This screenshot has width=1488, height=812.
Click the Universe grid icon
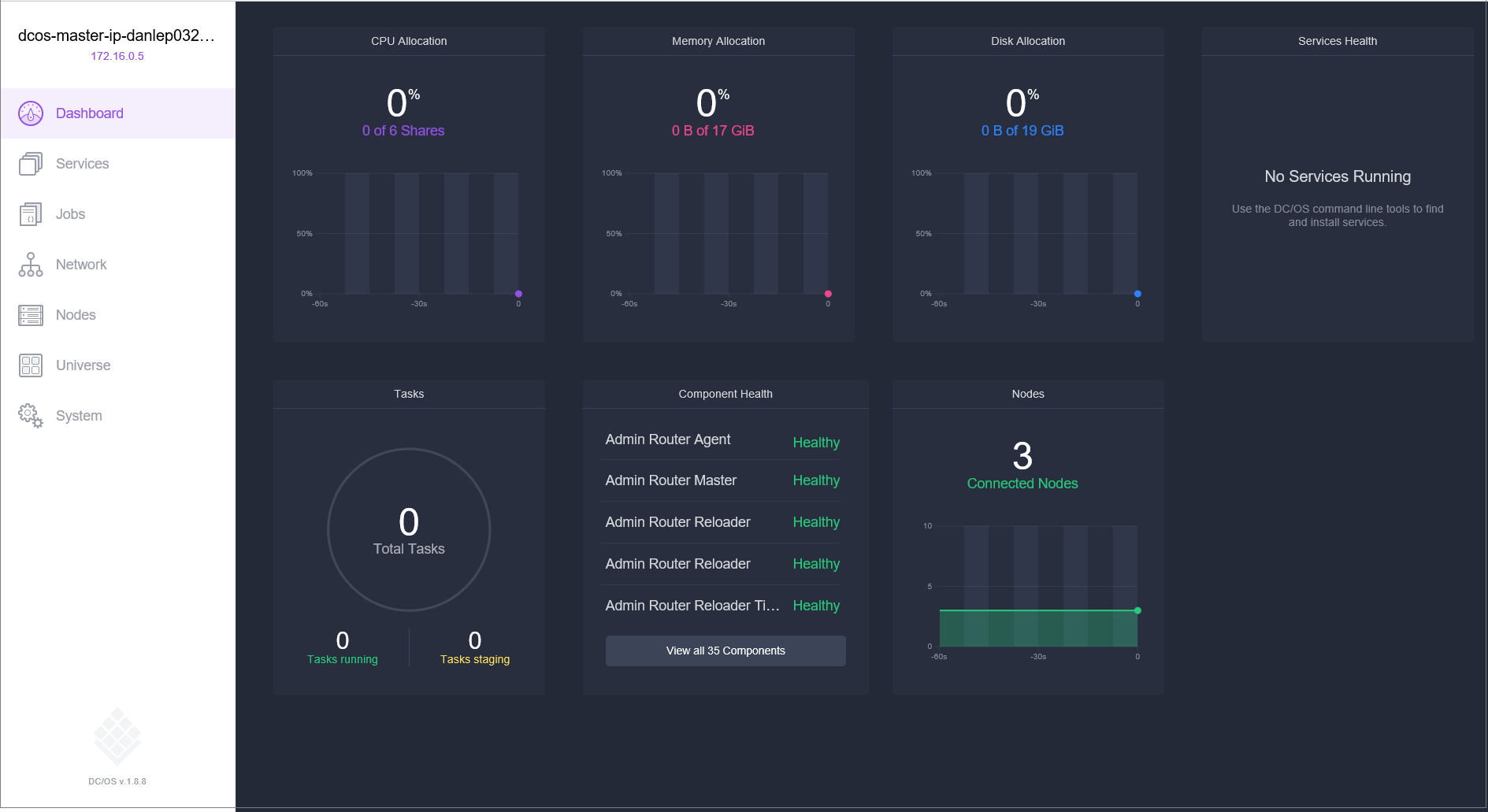(x=30, y=365)
